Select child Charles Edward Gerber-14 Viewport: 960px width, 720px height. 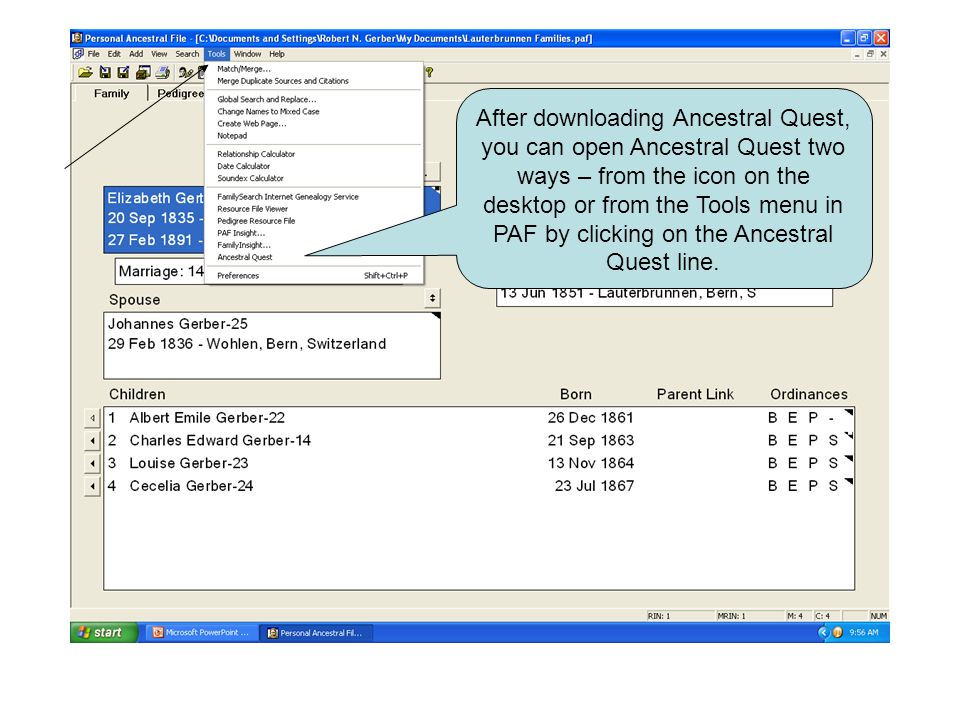pyautogui.click(x=220, y=441)
